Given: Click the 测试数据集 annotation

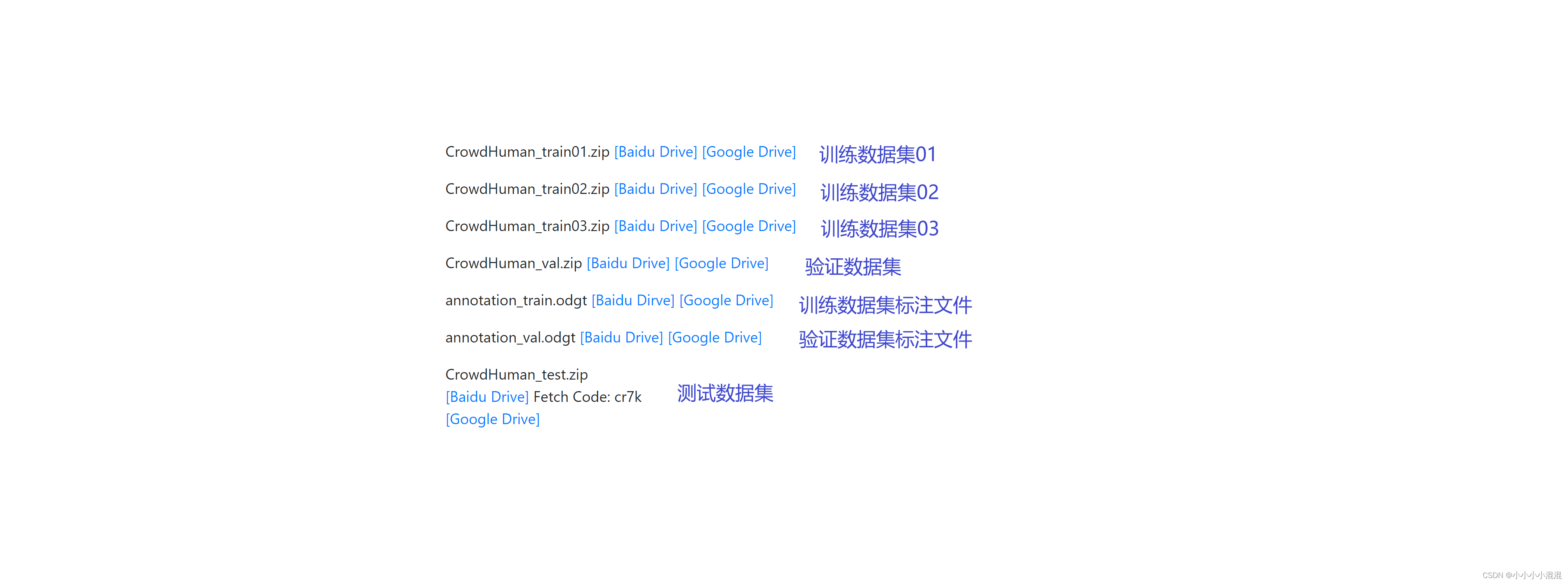Looking at the screenshot, I should coord(725,394).
